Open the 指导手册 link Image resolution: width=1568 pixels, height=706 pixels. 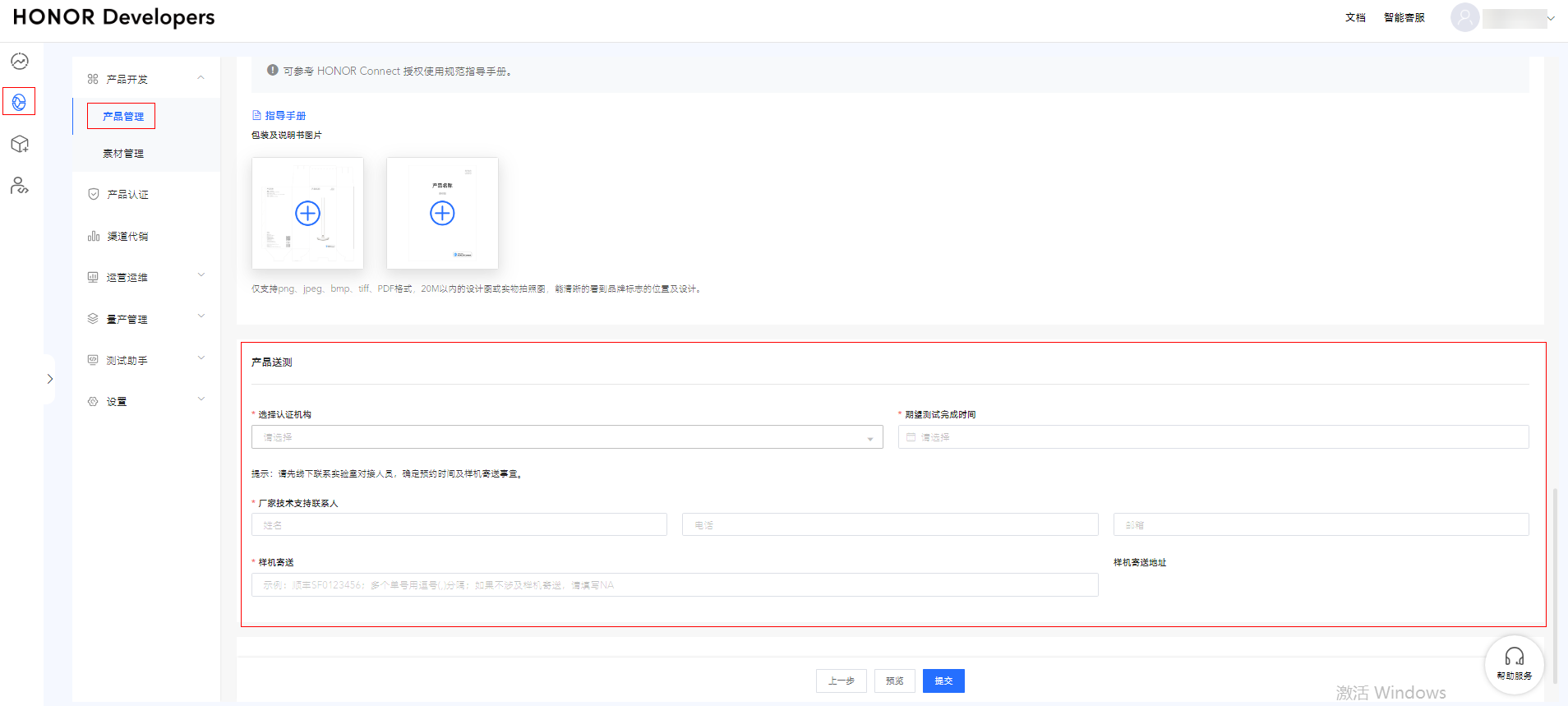pos(284,116)
